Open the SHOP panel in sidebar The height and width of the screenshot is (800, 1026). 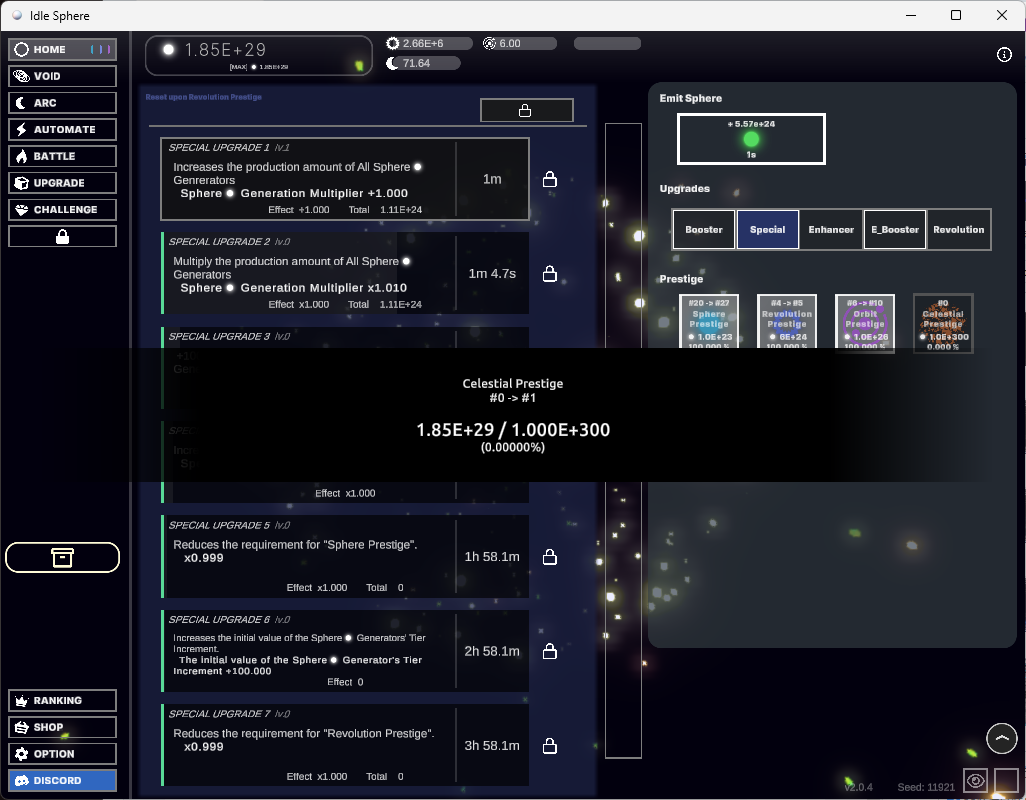(x=62, y=727)
